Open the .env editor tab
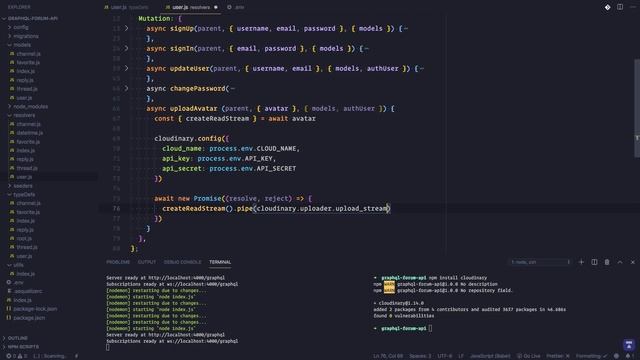 (236, 7)
